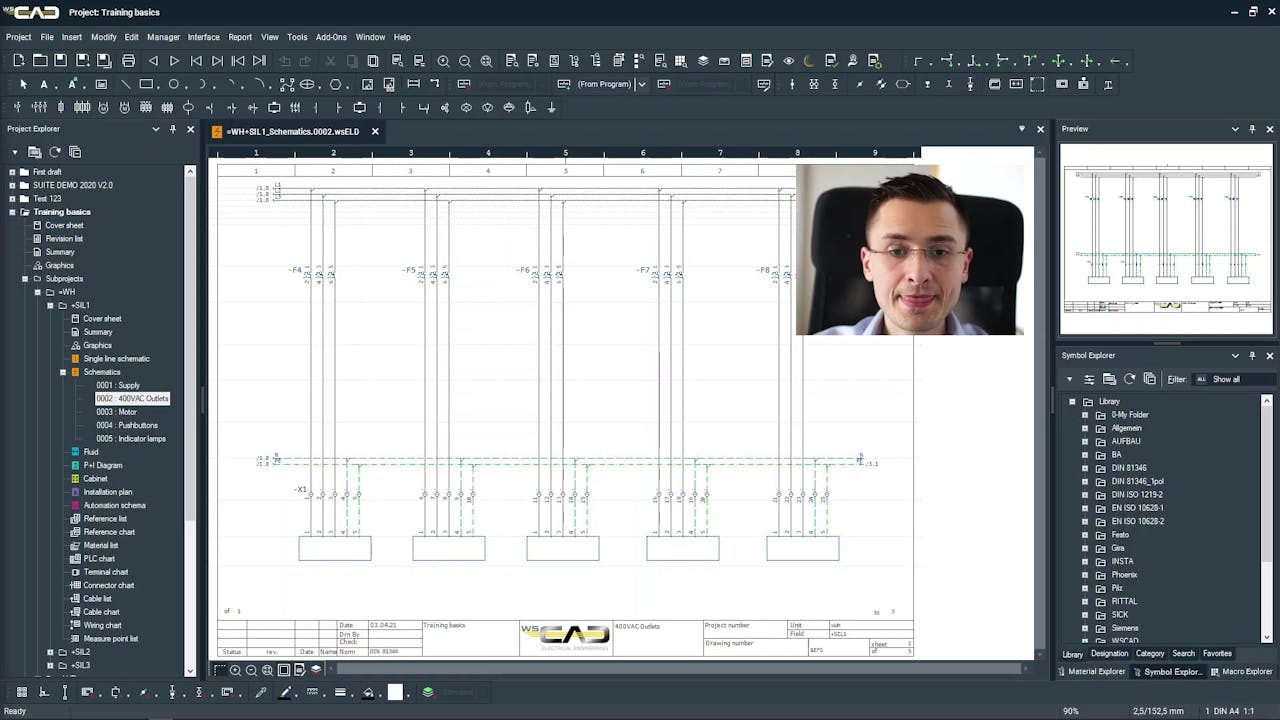Image resolution: width=1280 pixels, height=720 pixels.
Task: Click the Favorites tab in Symbol Explorer
Action: [x=1217, y=654]
